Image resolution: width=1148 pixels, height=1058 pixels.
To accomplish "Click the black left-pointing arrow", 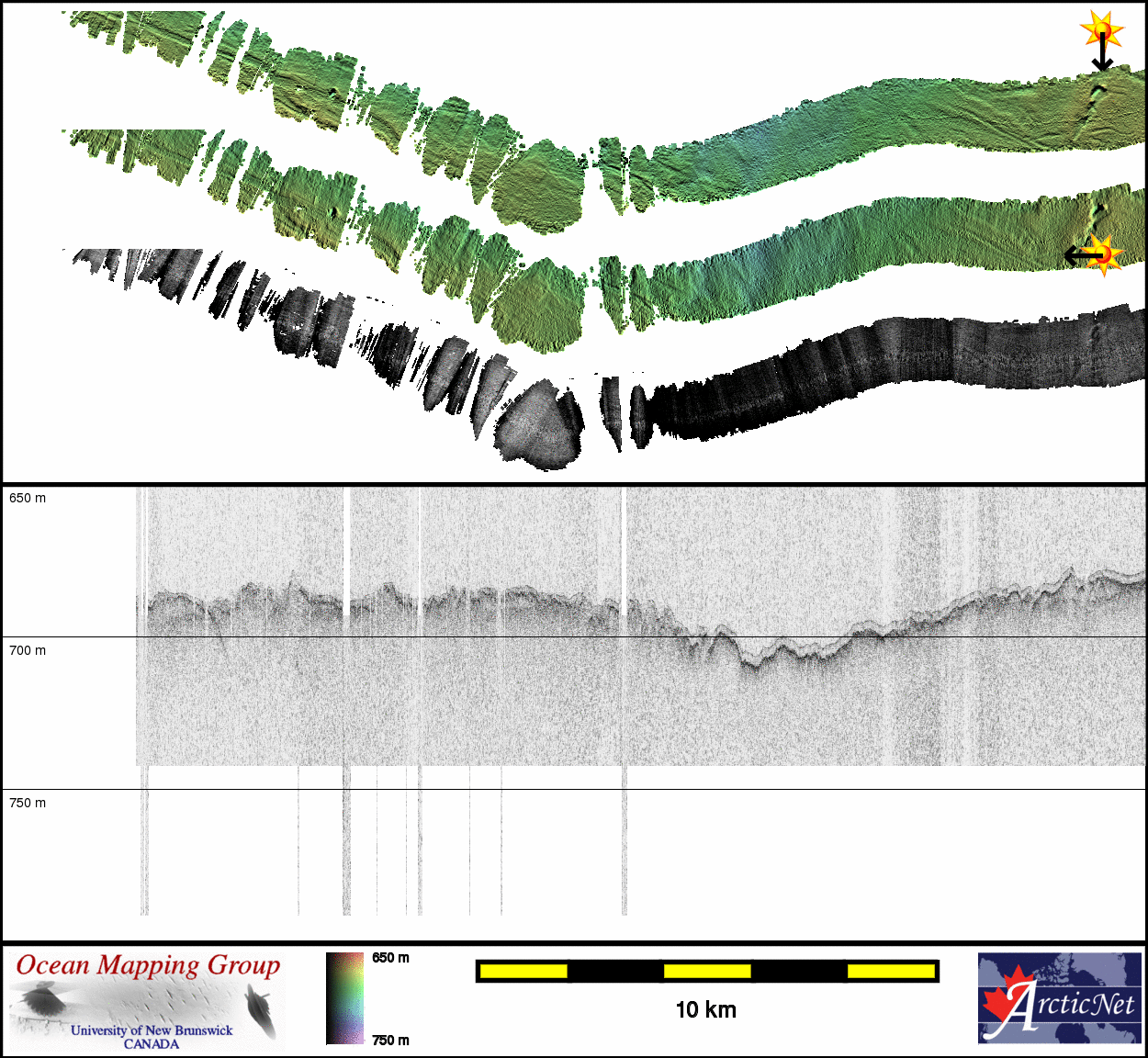I will [x=1081, y=254].
